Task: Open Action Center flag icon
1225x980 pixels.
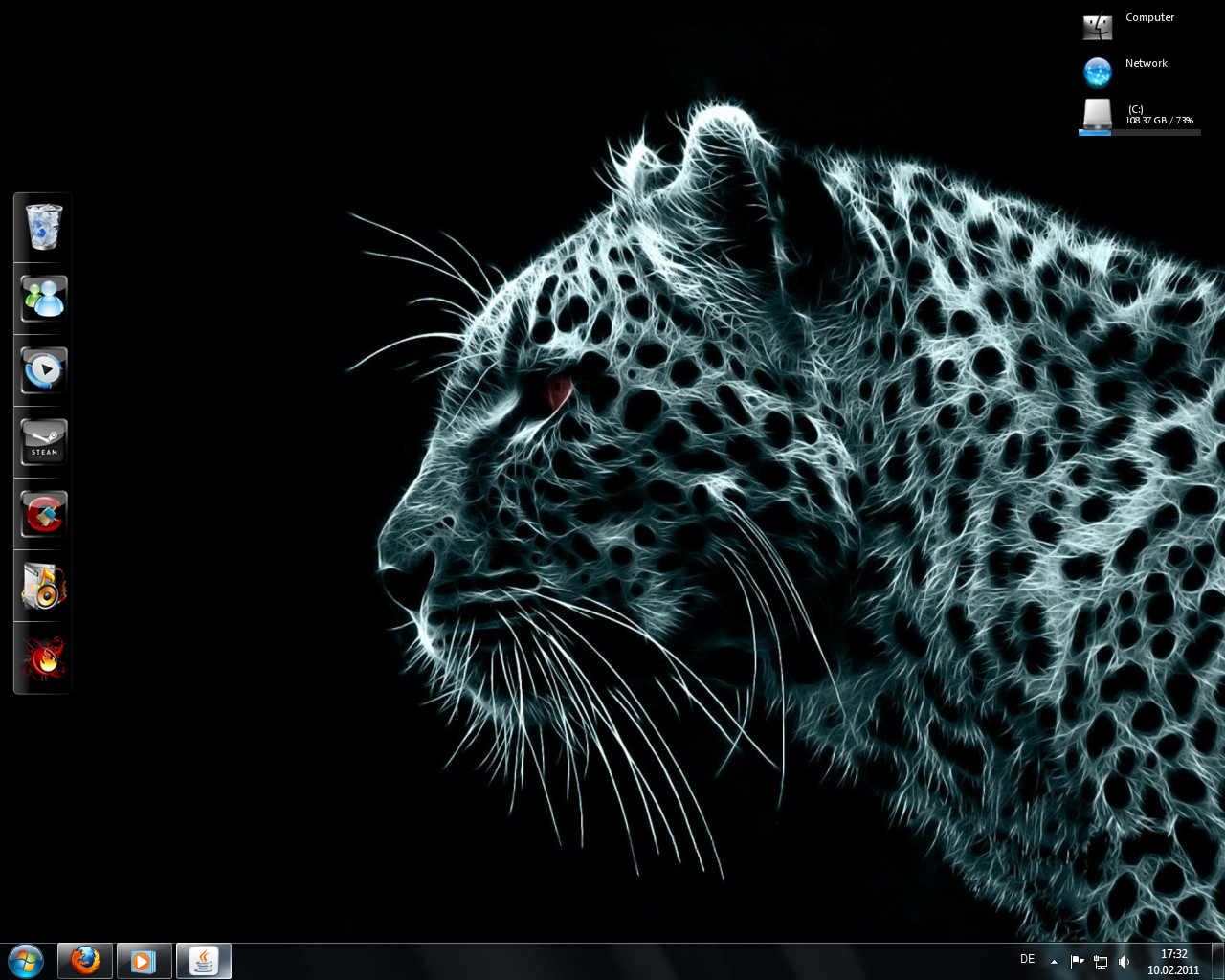Action: [x=1077, y=962]
